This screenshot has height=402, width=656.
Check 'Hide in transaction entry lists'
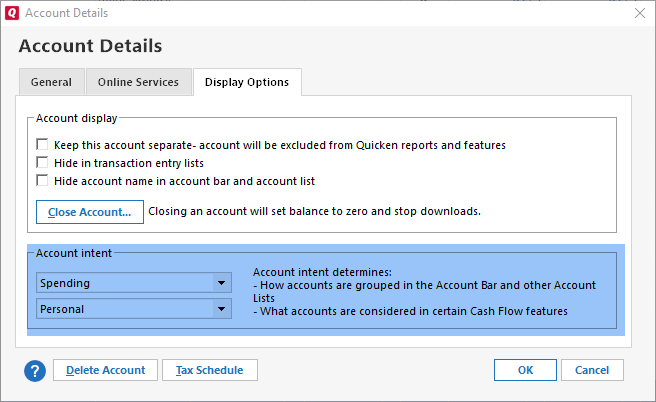[42, 163]
